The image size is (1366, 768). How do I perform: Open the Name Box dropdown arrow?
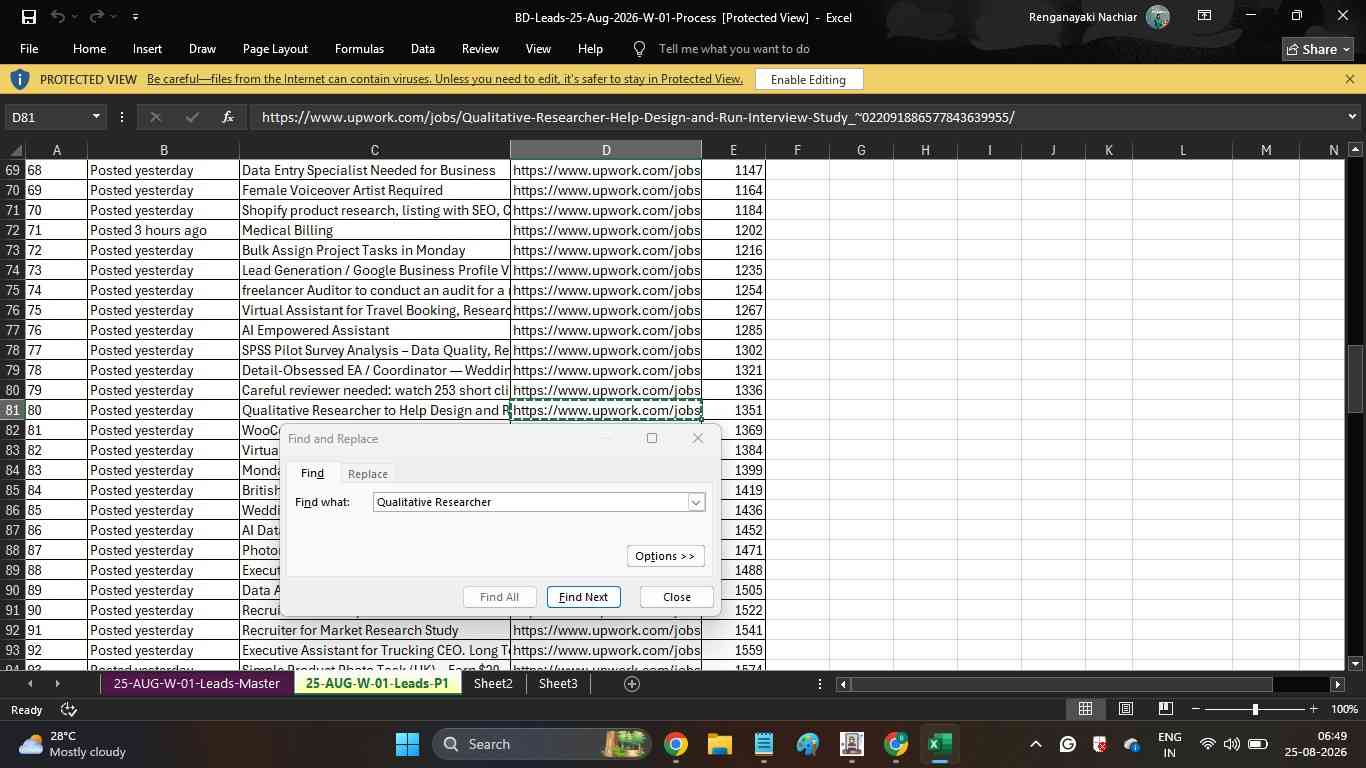(96, 117)
